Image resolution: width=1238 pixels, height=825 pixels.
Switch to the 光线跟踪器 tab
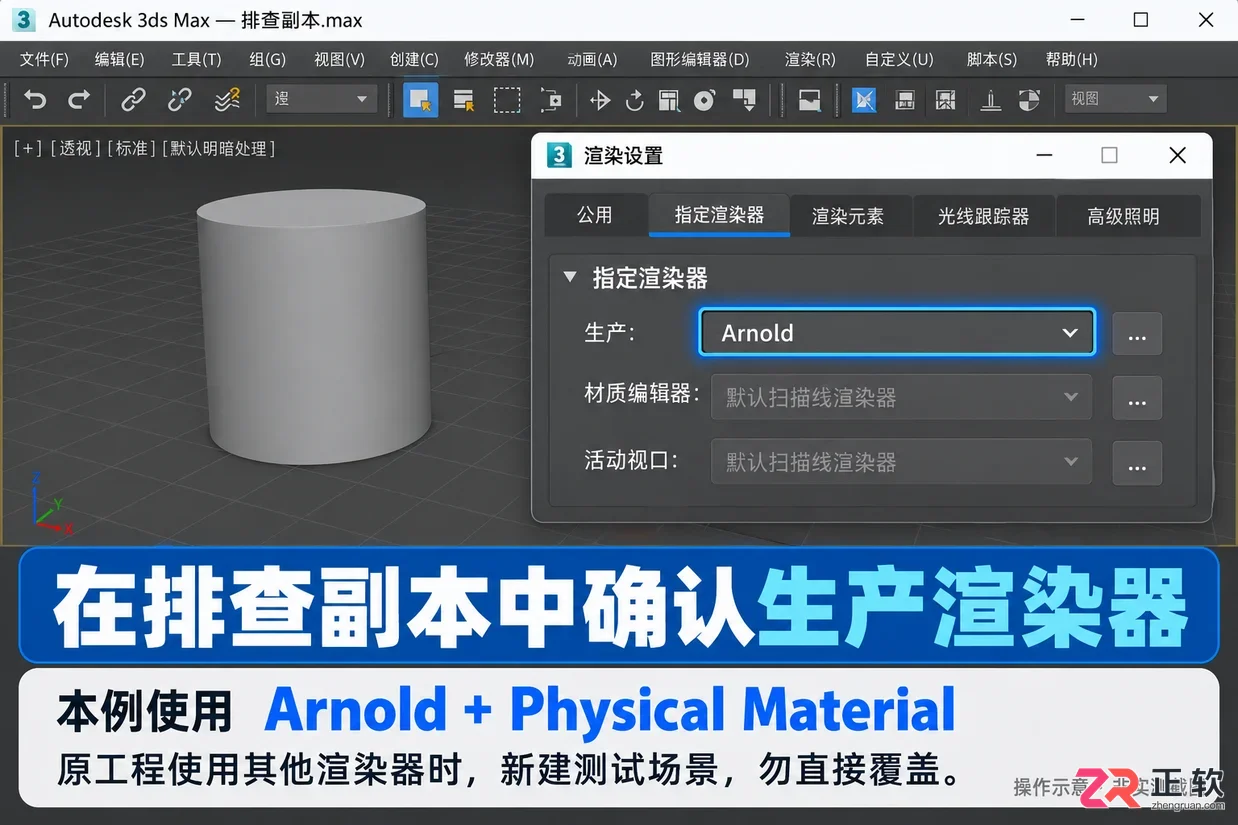click(x=983, y=215)
